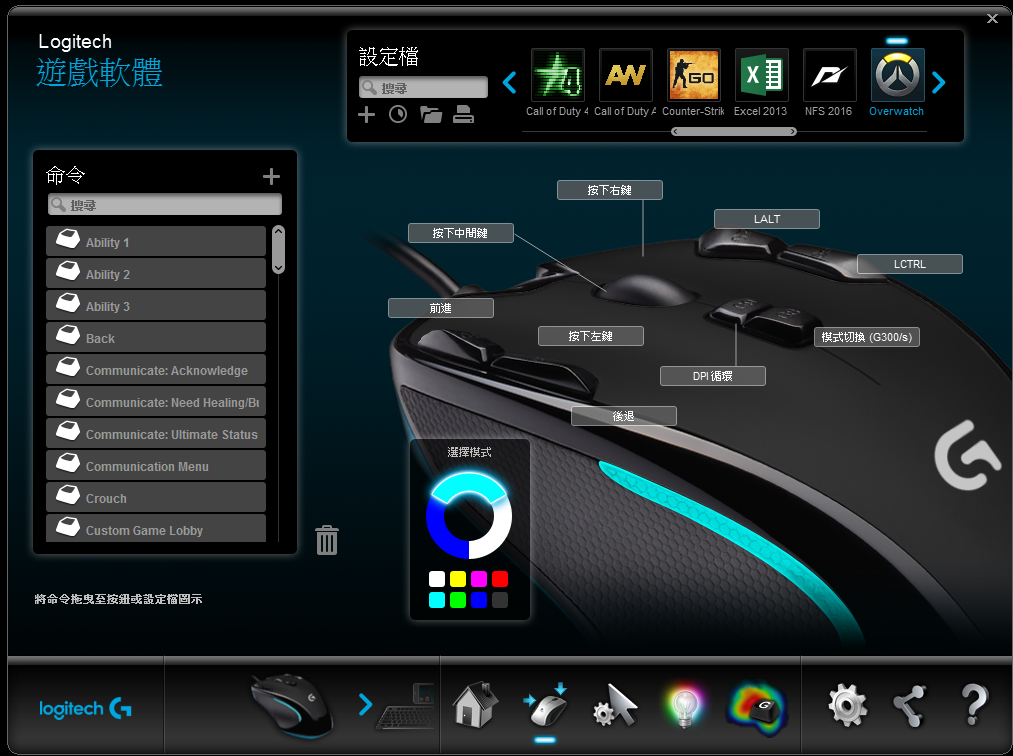The image size is (1013, 756).
Task: Click the plus icon to create new profile
Action: point(366,115)
